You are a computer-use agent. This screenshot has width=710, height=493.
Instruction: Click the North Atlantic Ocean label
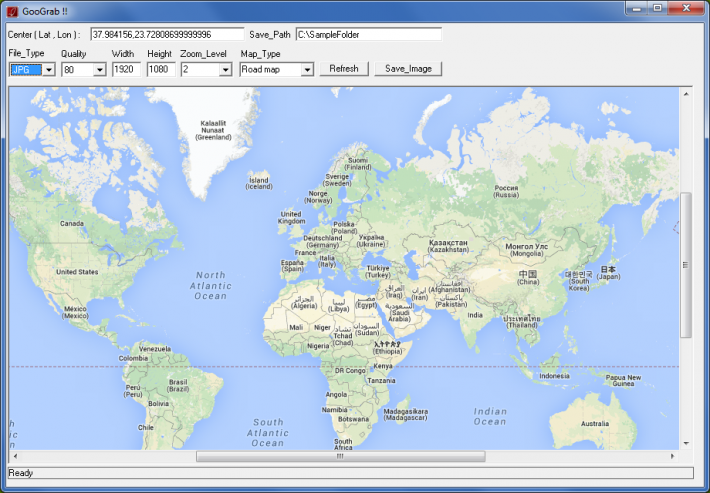point(211,285)
